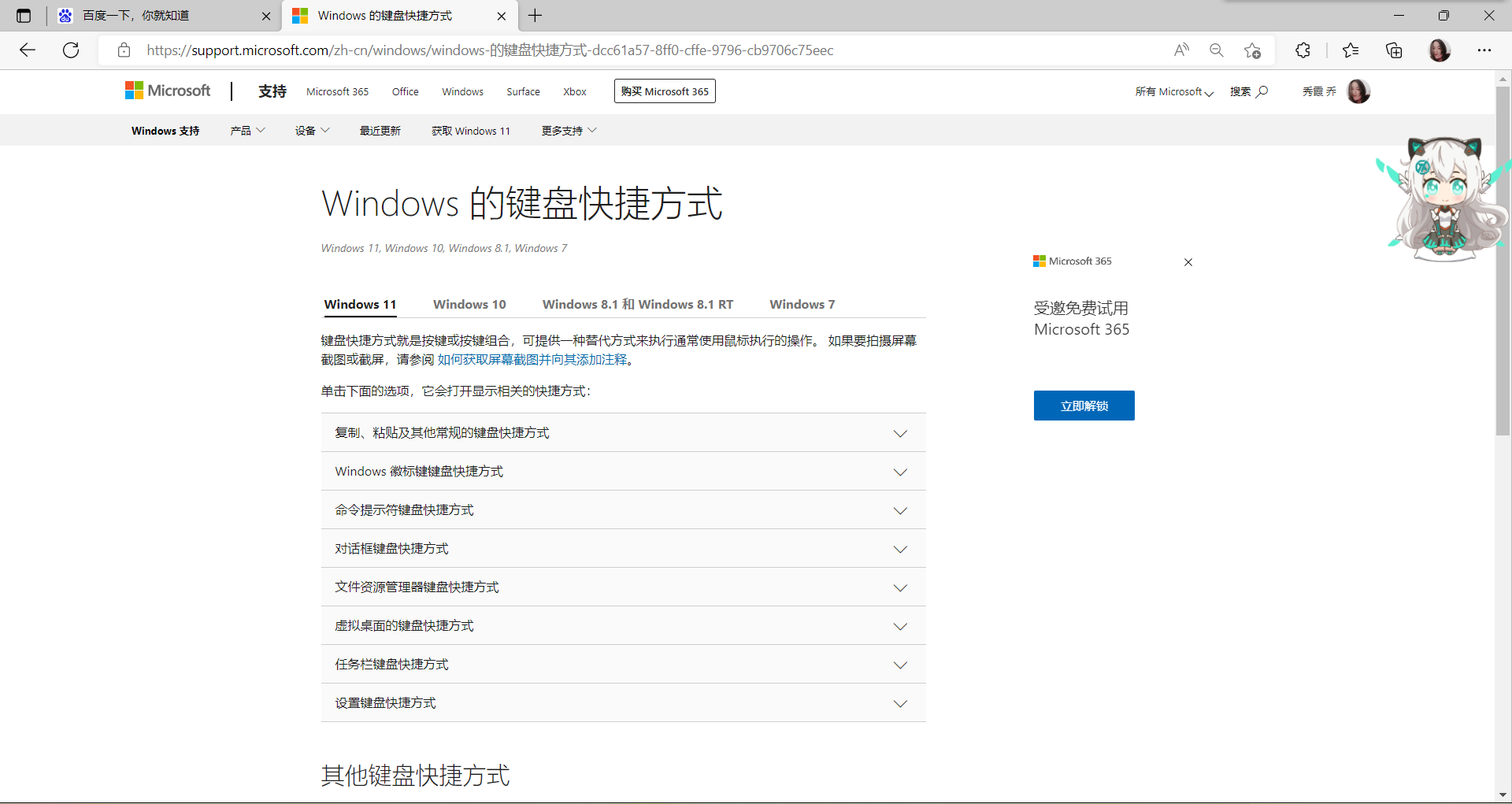Go back to previous page
This screenshot has height=804, width=1512.
[28, 50]
